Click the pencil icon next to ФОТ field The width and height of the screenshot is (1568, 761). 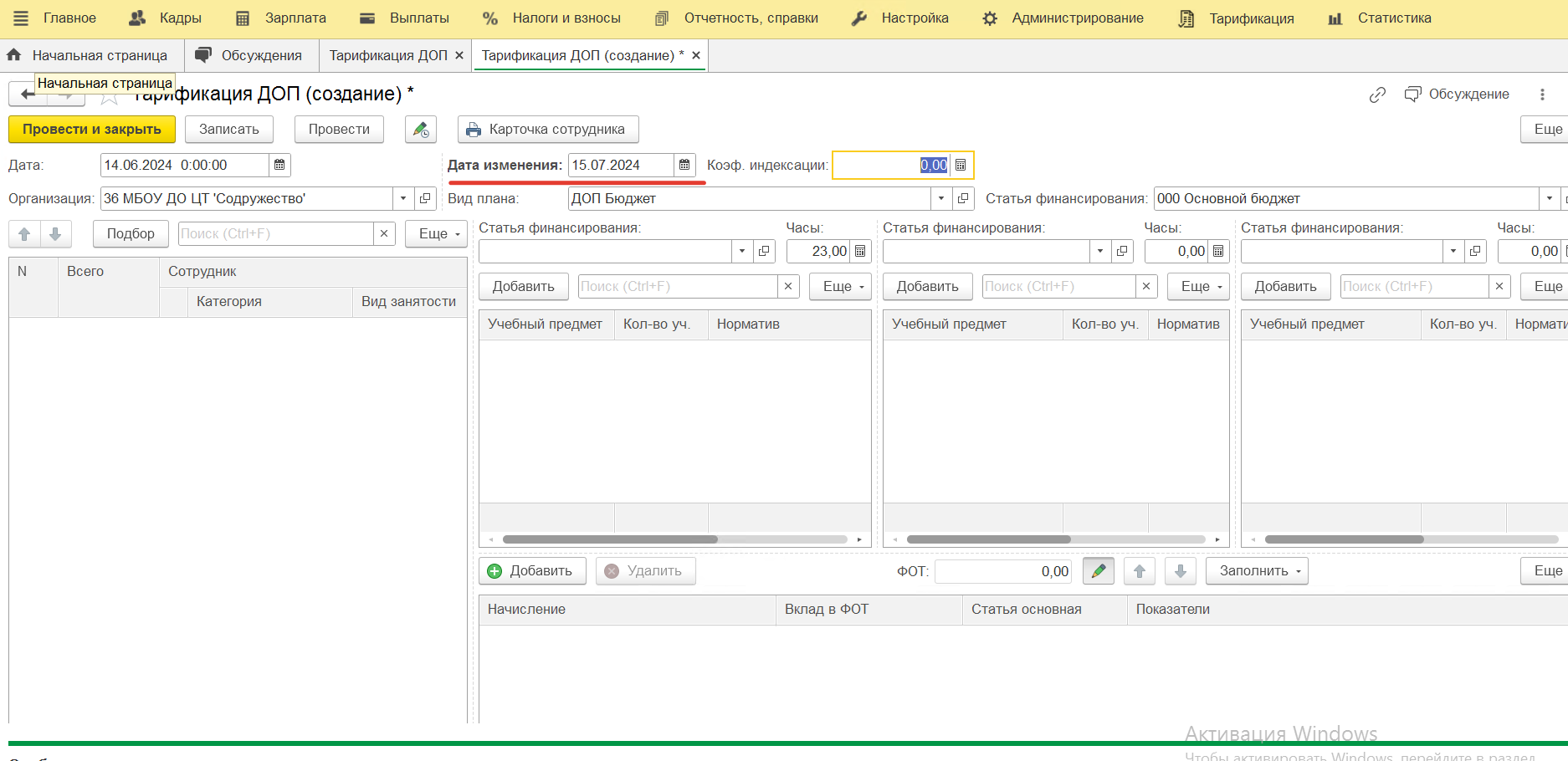coord(1098,571)
